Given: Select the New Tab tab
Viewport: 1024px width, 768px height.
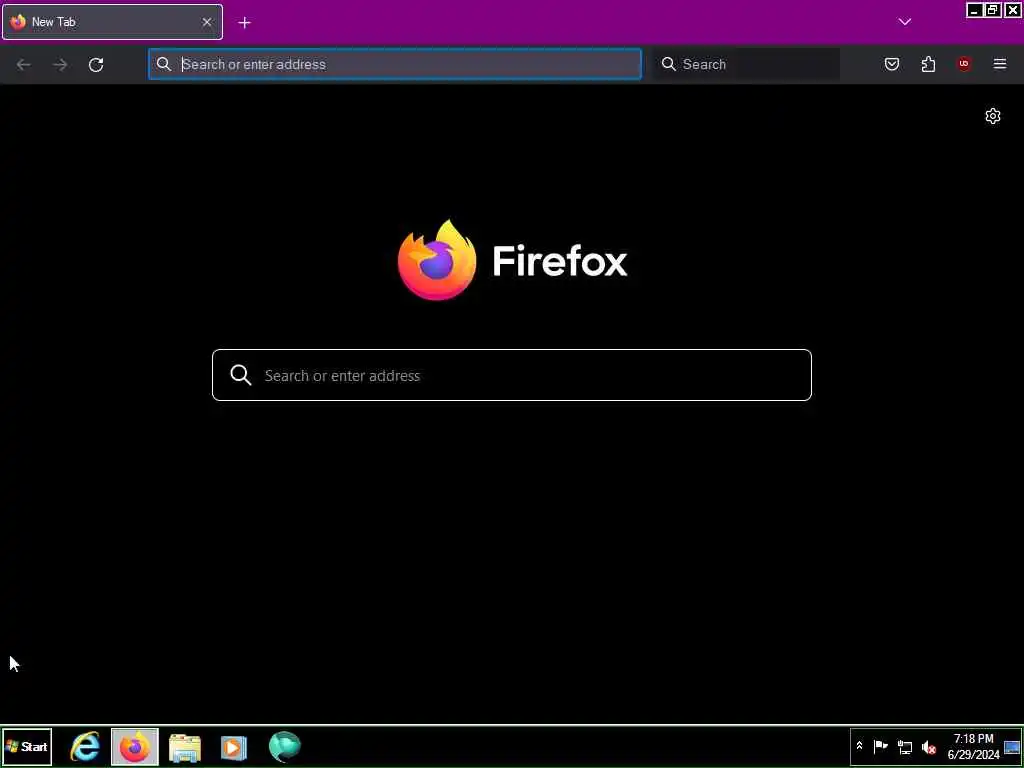Looking at the screenshot, I should click(x=112, y=22).
